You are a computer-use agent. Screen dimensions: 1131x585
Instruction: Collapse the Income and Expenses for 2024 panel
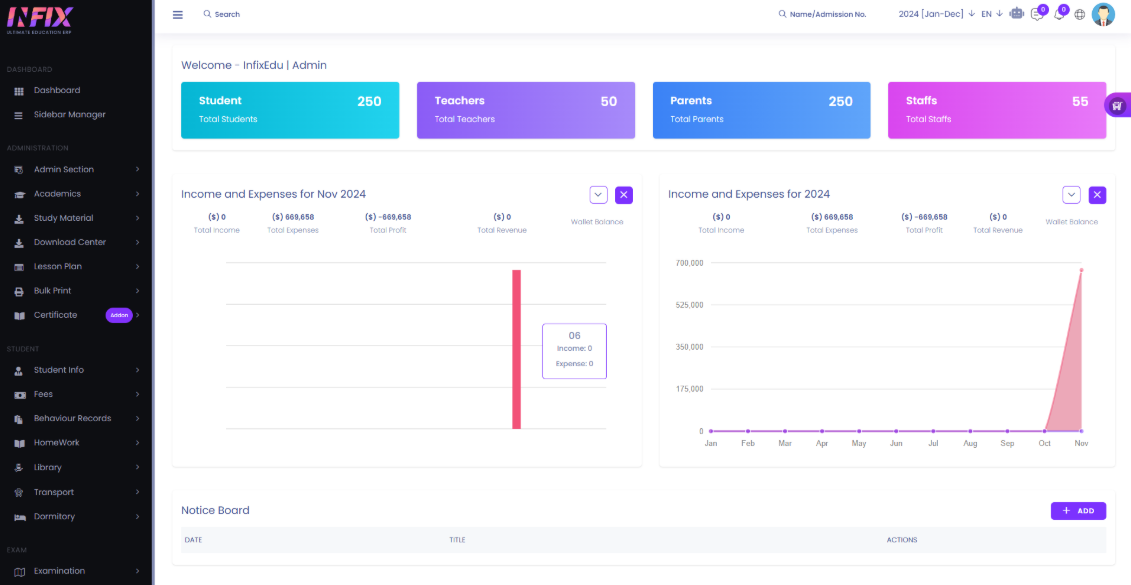pyautogui.click(x=1071, y=195)
